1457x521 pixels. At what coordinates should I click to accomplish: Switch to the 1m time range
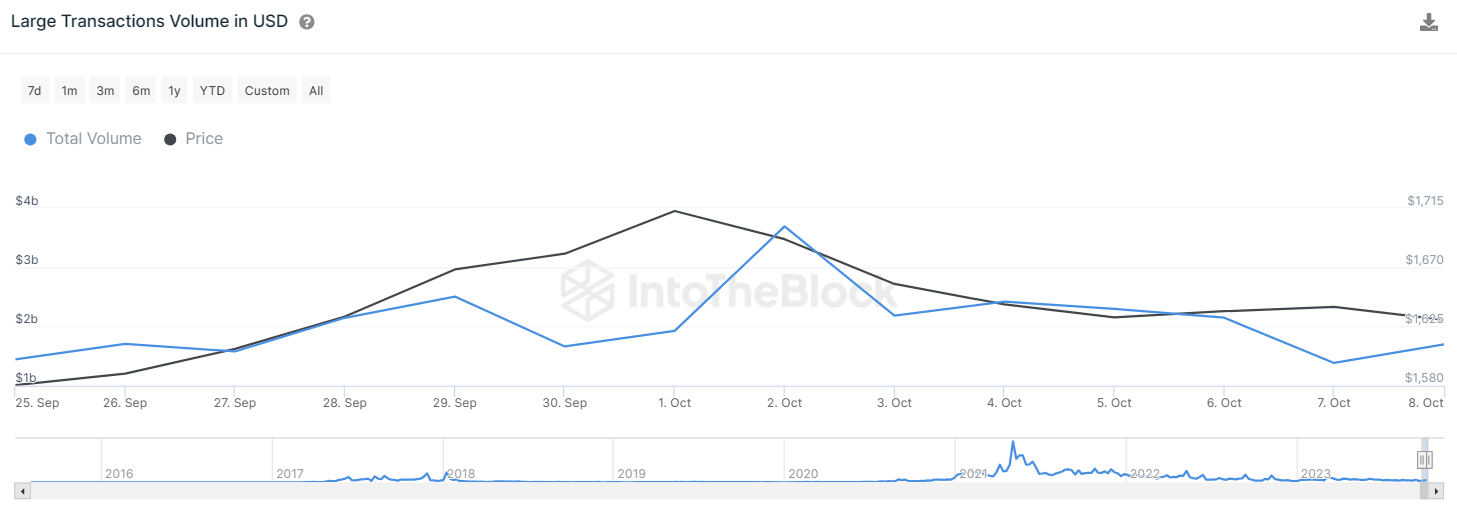pyautogui.click(x=69, y=91)
